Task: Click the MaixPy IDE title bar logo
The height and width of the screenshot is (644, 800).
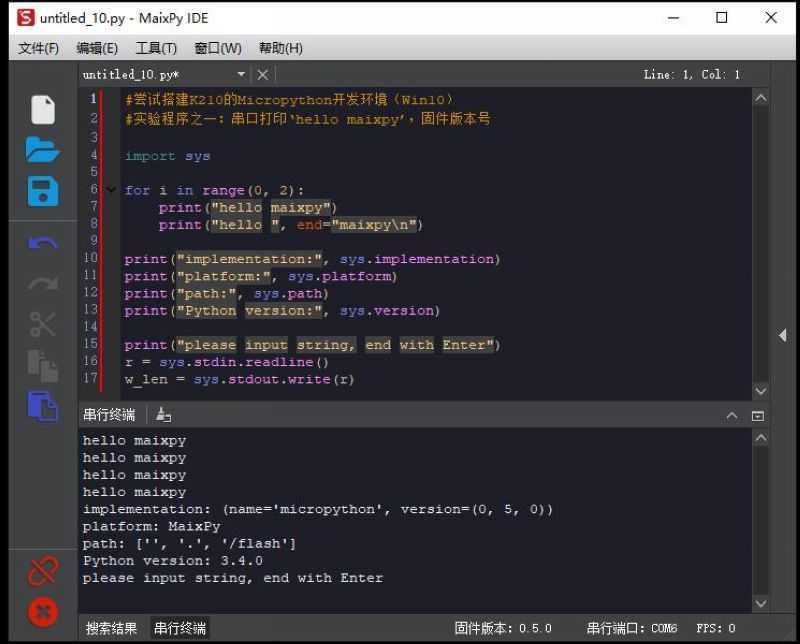Action: click(x=26, y=18)
